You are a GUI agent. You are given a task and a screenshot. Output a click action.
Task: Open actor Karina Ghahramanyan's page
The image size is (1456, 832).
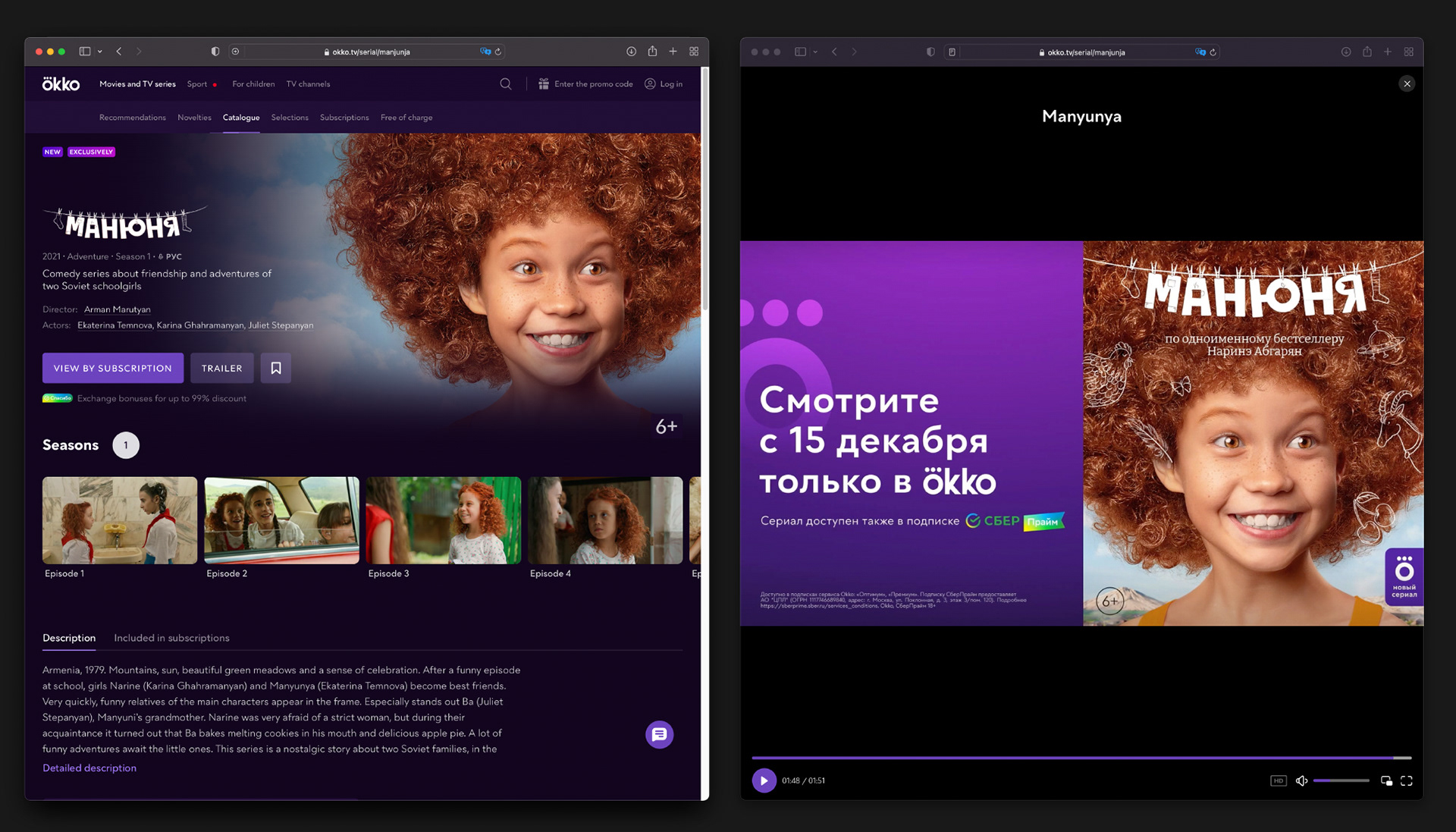click(x=200, y=325)
